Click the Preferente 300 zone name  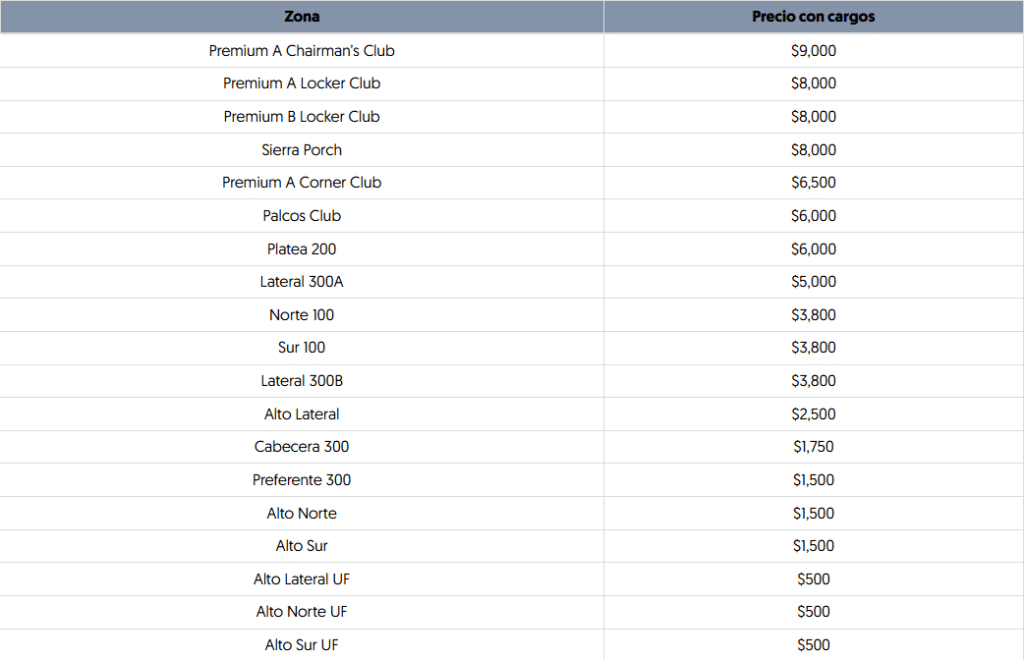tap(301, 480)
